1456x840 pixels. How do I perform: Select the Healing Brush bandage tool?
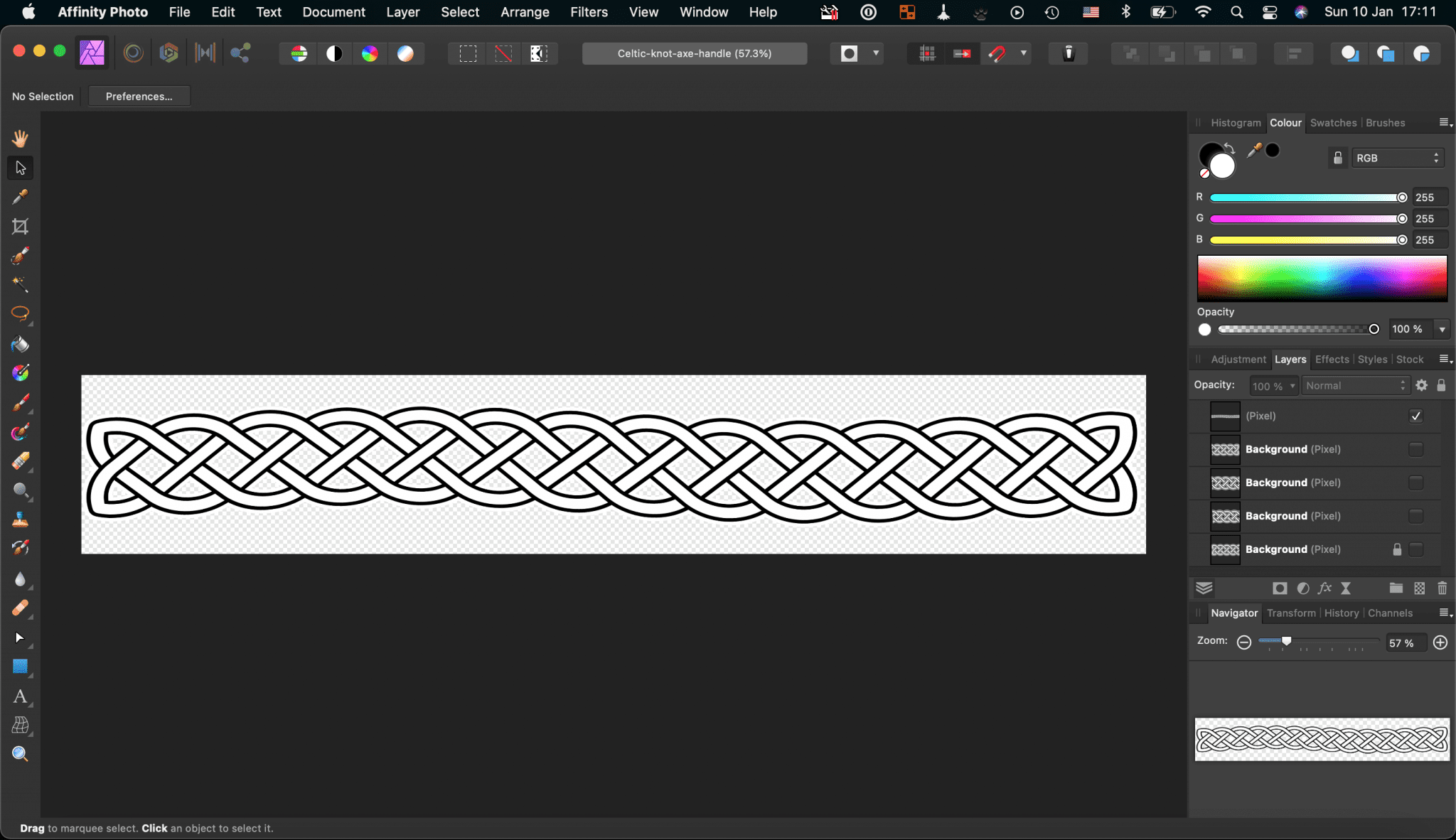[20, 608]
